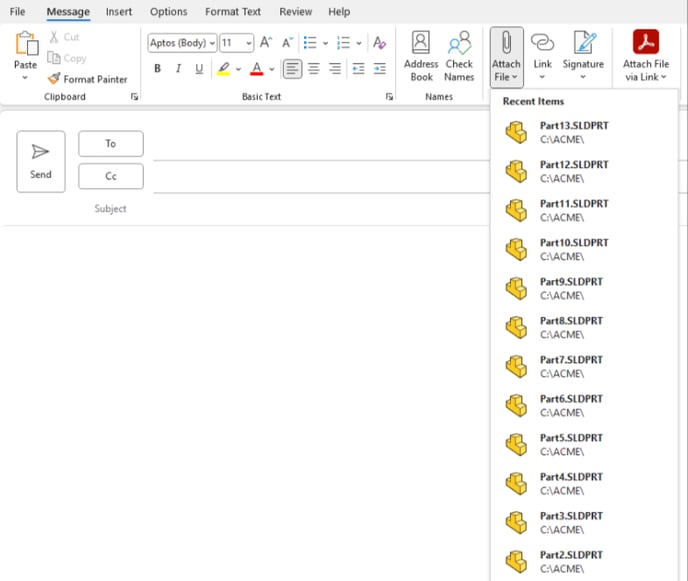Choose Part2.SLDPRT in recent items

[584, 562]
